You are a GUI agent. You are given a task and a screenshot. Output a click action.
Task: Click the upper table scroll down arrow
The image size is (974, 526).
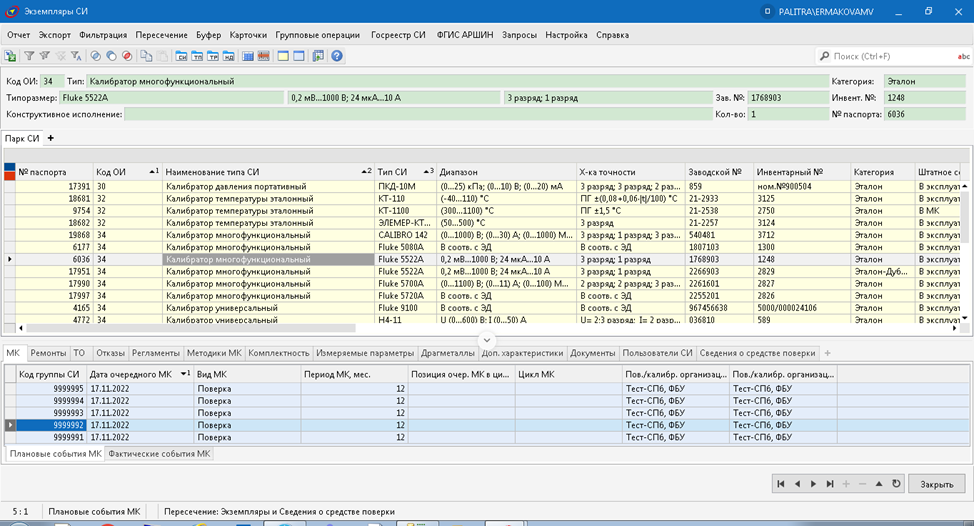[x=965, y=319]
